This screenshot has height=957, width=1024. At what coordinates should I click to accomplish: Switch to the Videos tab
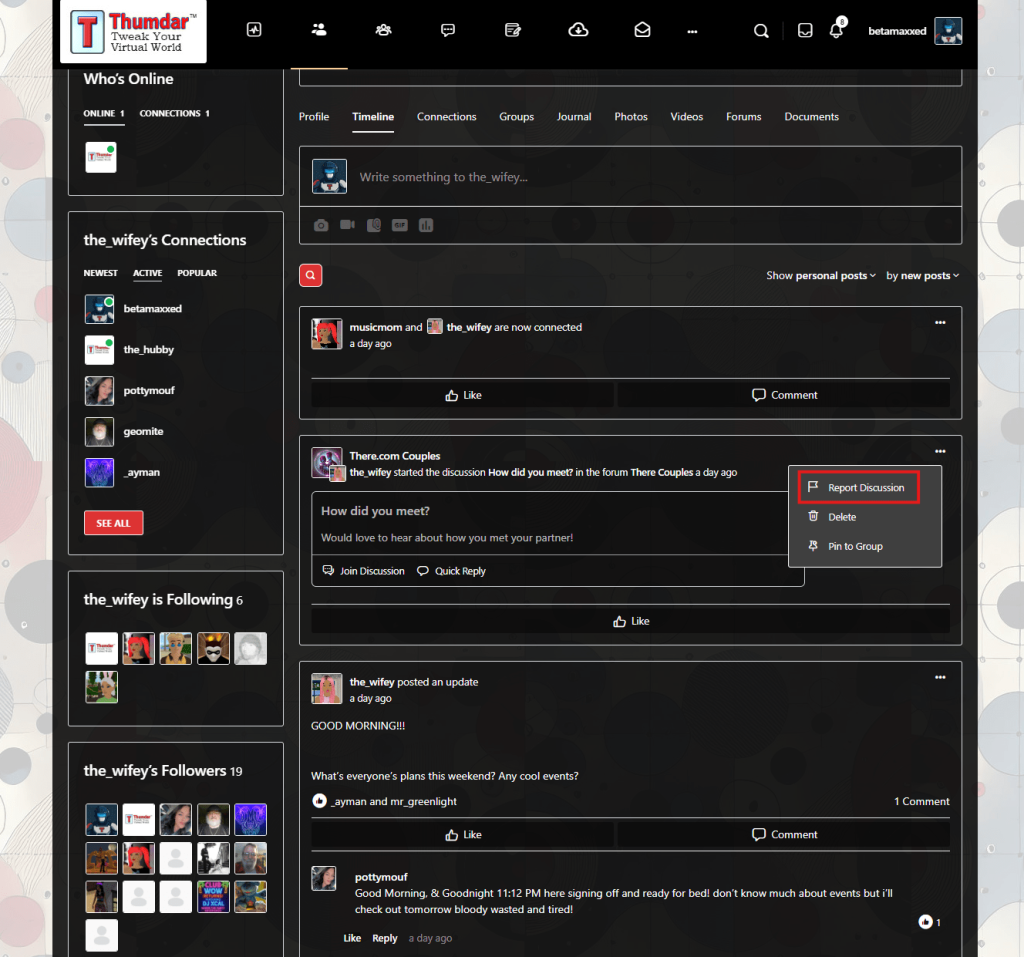[x=686, y=116]
